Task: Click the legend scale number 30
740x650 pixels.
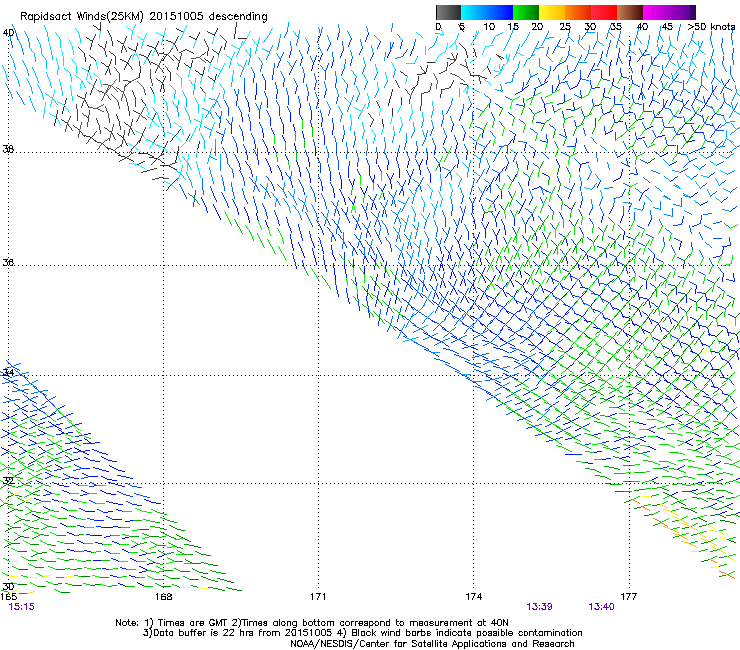Action: click(590, 27)
